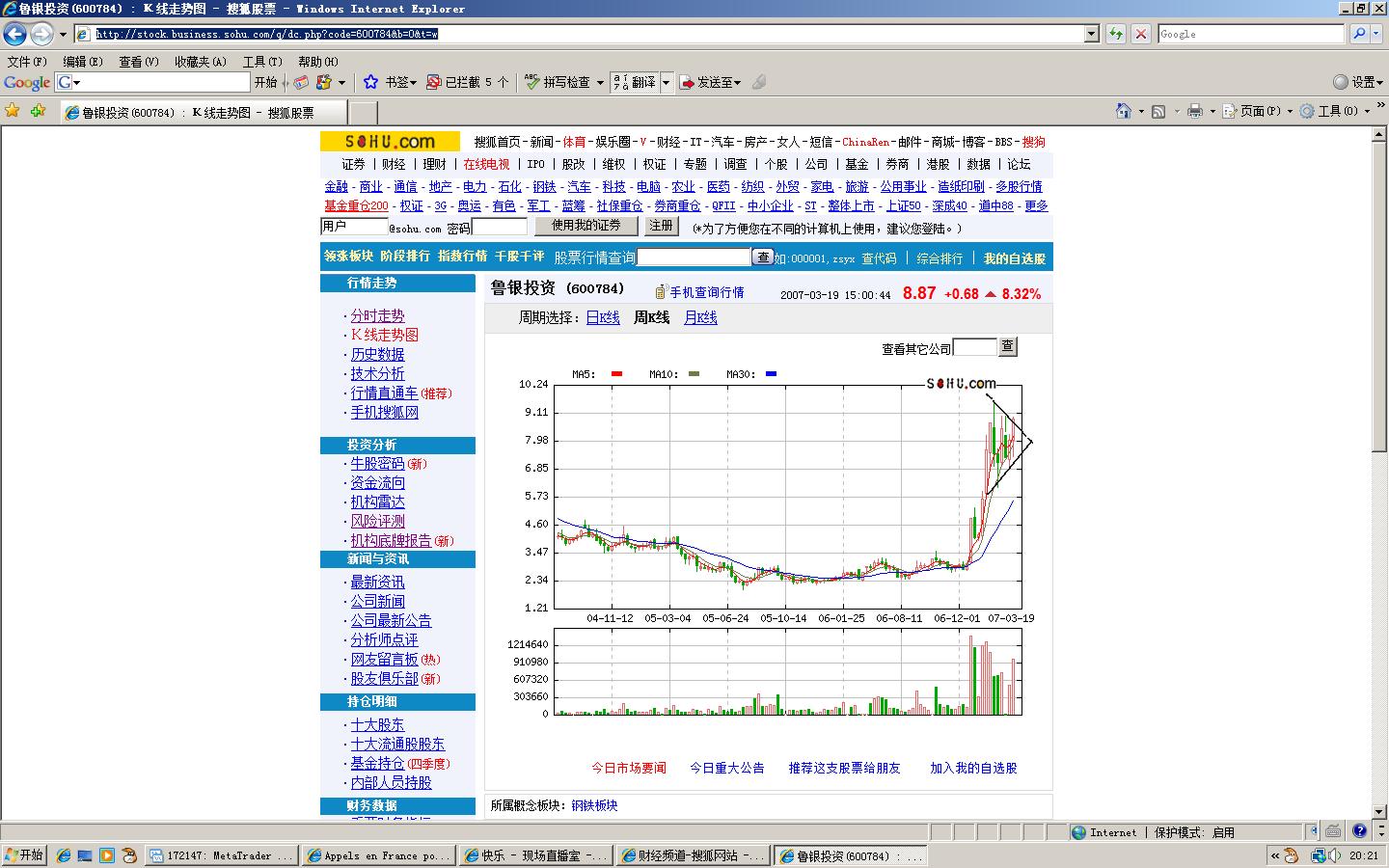Click the popup blocker blocked-count icon

pos(434,82)
